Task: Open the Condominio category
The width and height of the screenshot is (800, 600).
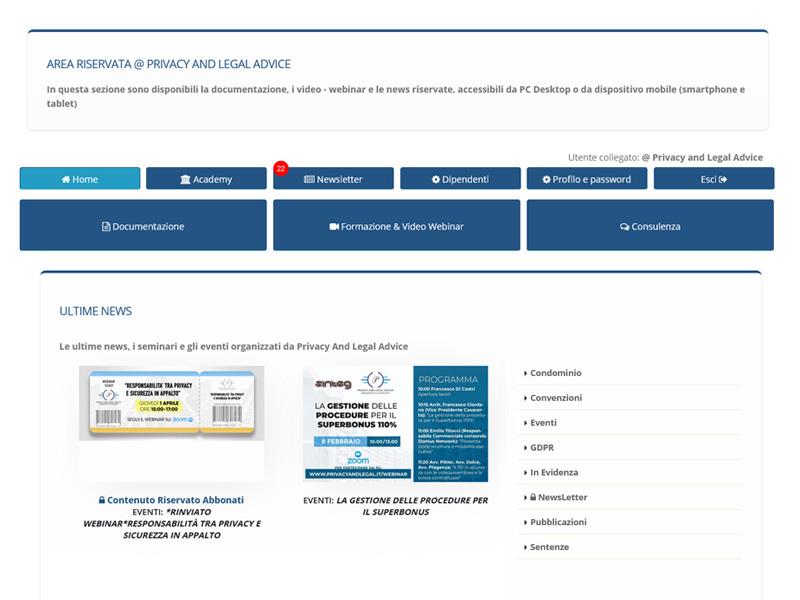Action: [x=556, y=373]
